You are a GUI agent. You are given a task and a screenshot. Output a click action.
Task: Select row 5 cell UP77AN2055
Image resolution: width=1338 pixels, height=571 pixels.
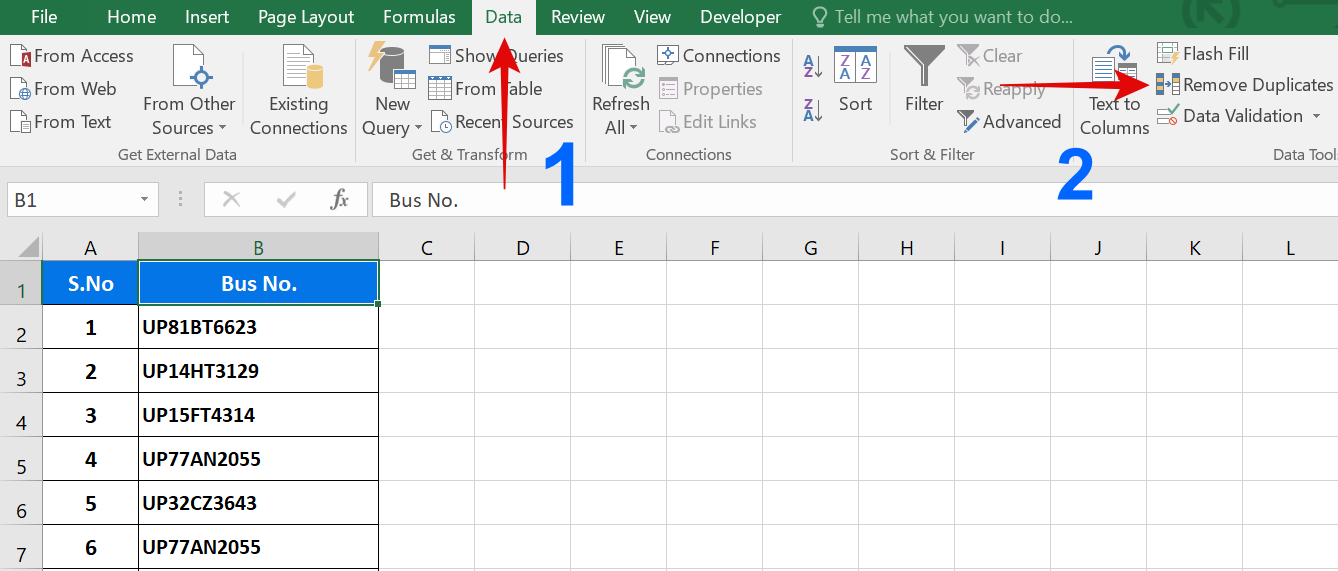click(259, 459)
